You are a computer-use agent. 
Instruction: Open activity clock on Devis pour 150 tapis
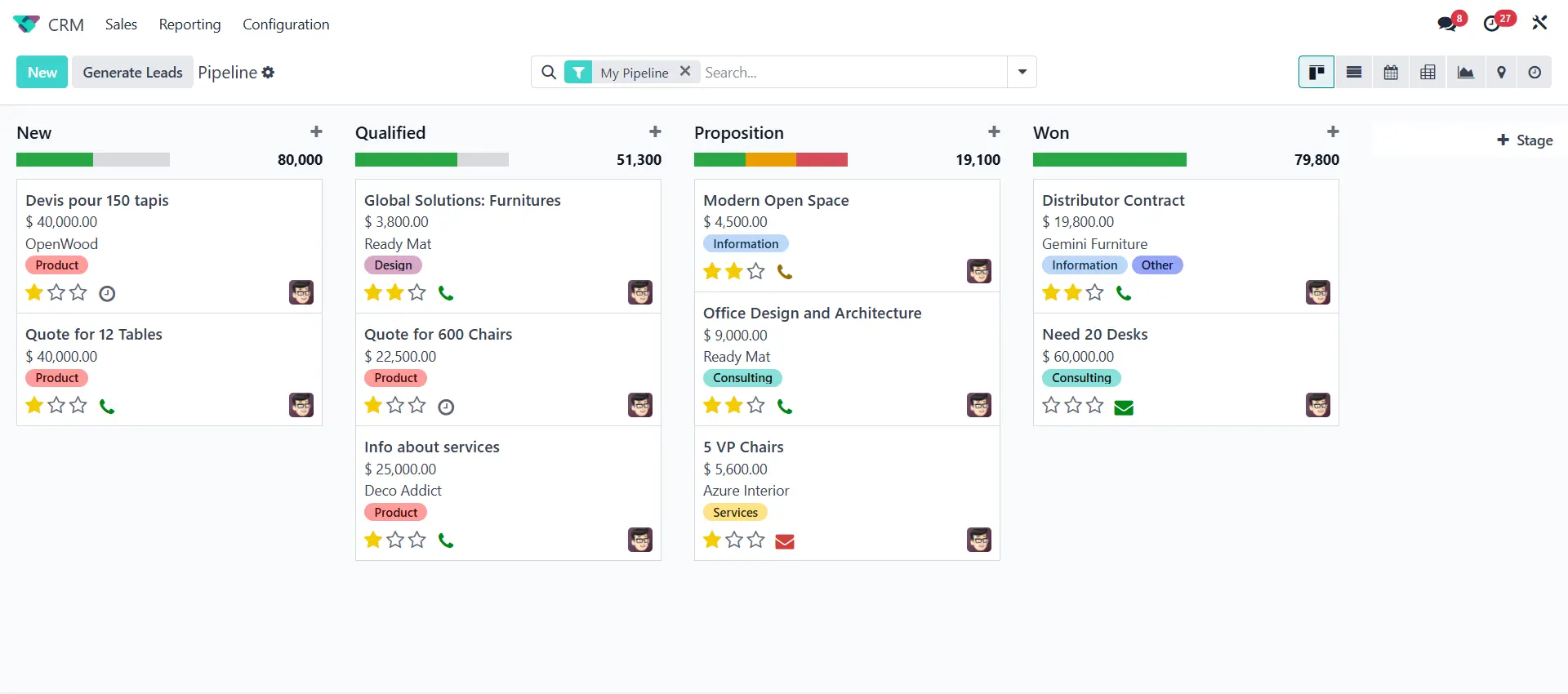tap(107, 293)
